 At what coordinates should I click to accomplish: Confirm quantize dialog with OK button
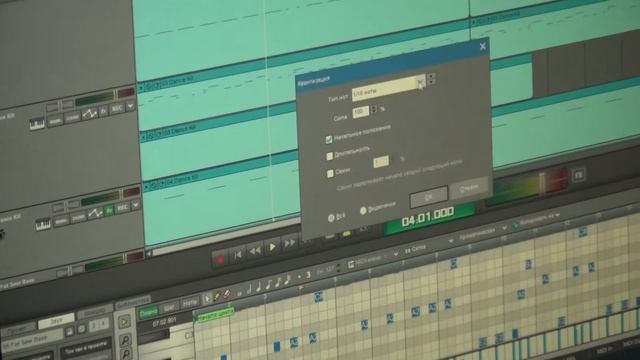click(429, 197)
